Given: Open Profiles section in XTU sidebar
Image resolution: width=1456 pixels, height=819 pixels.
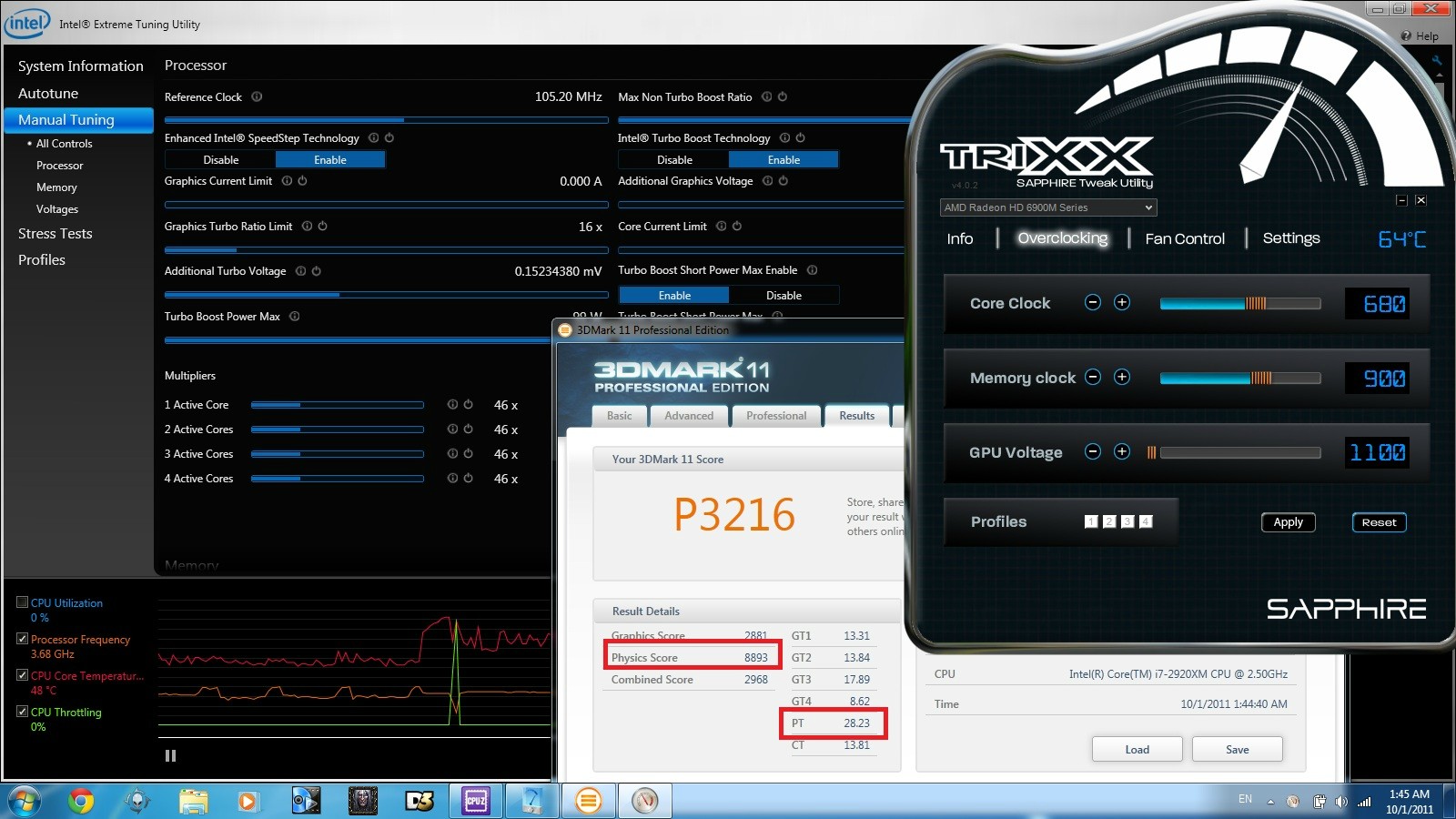Looking at the screenshot, I should 42,260.
